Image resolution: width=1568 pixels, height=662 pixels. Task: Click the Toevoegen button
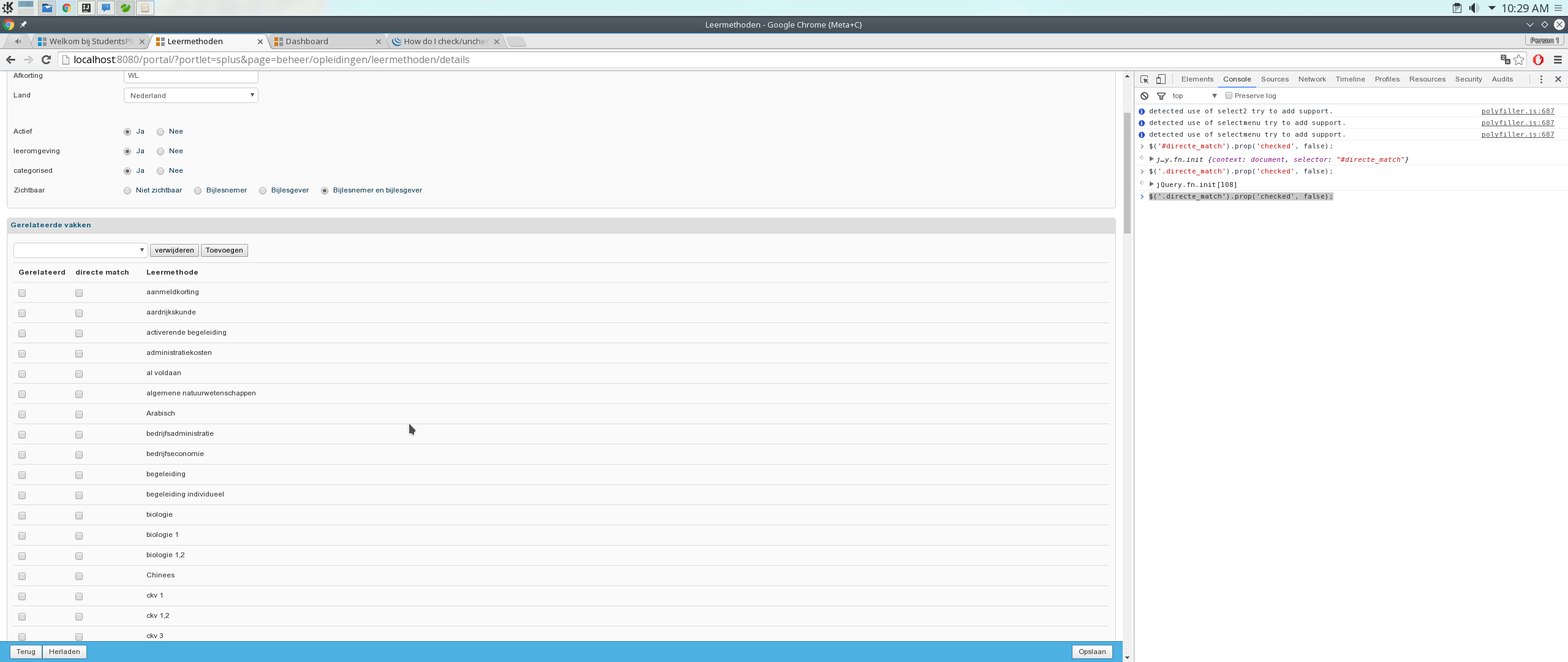[224, 250]
